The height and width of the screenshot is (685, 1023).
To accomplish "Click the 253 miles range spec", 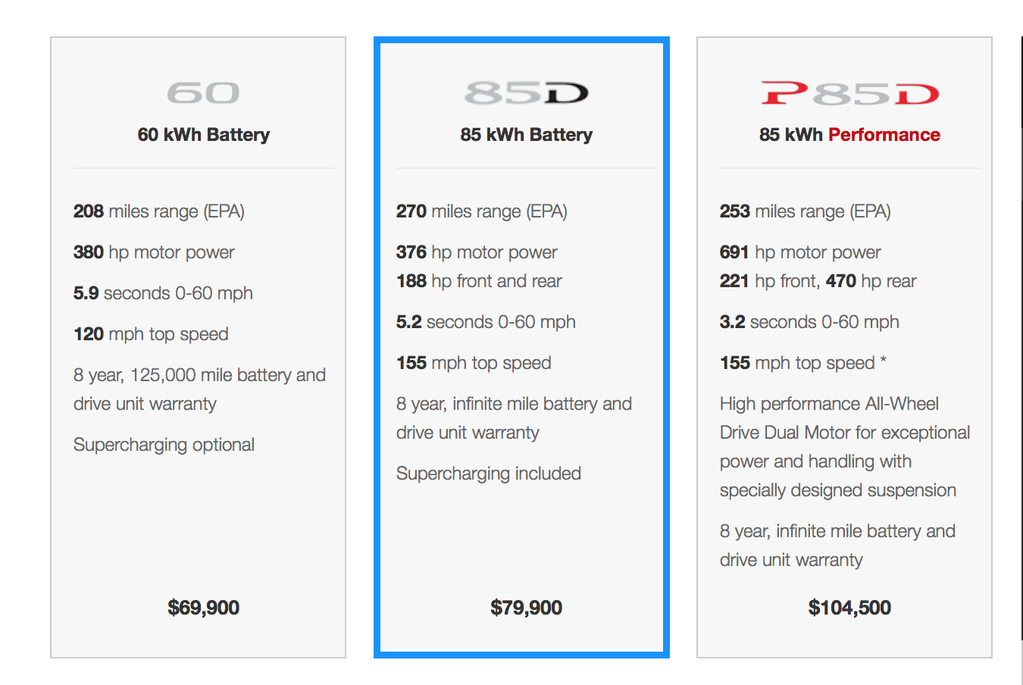I will point(805,211).
